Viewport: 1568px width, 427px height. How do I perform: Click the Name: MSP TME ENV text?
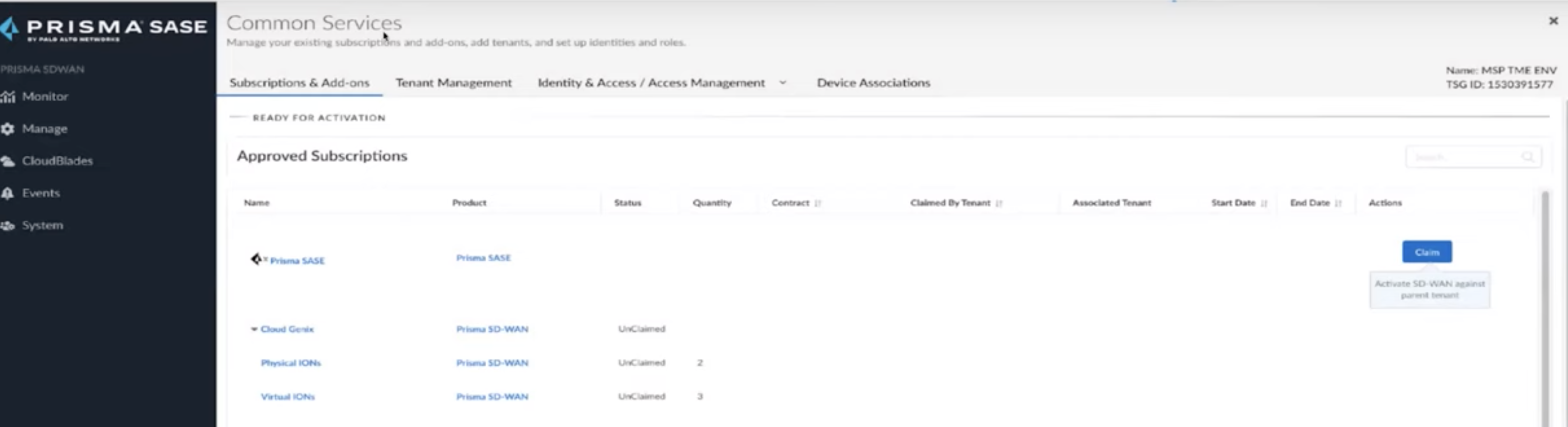coord(1501,71)
